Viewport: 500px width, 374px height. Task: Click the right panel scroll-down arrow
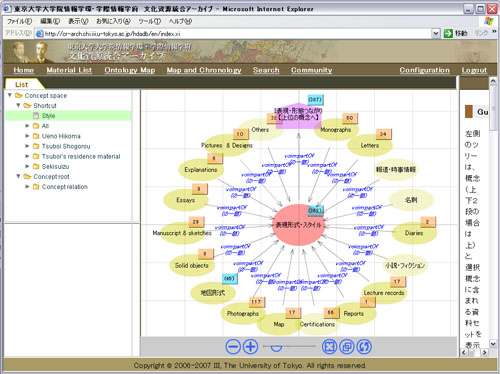click(x=493, y=343)
